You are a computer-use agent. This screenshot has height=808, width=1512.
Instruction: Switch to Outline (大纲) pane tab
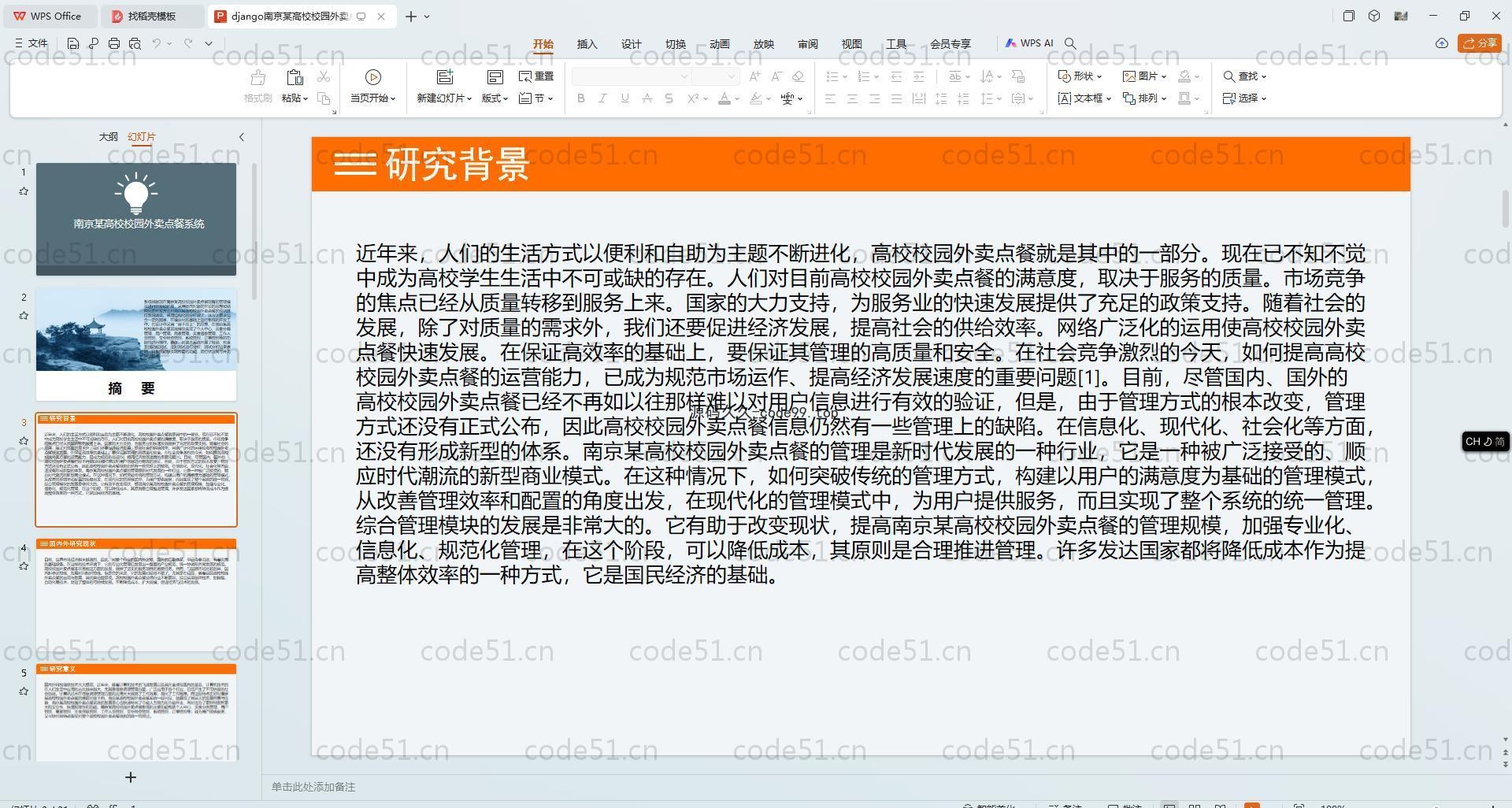click(108, 137)
